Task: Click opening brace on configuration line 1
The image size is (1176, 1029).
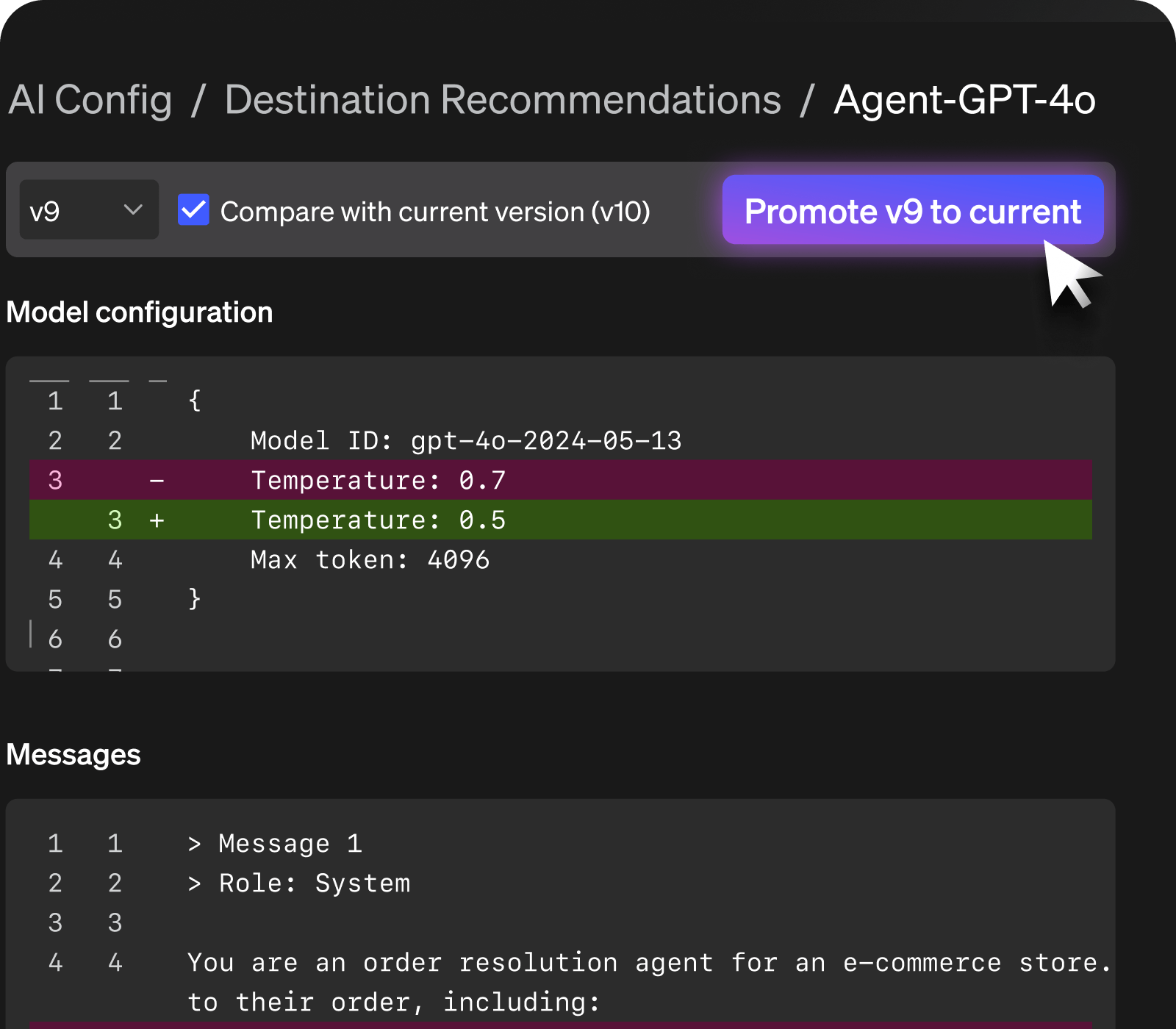Action: [195, 401]
